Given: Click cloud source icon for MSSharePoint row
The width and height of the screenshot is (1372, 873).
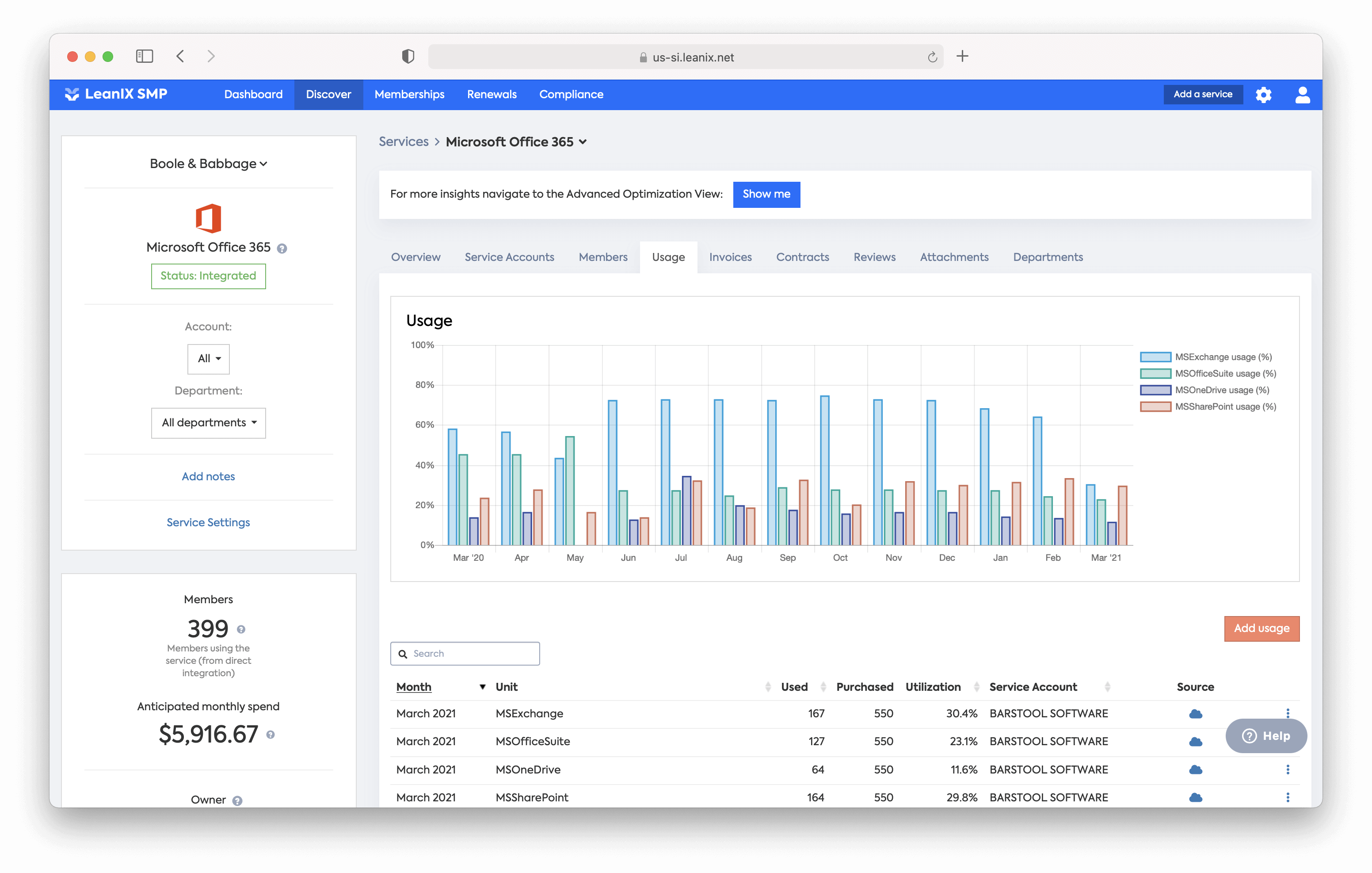Looking at the screenshot, I should (x=1195, y=797).
